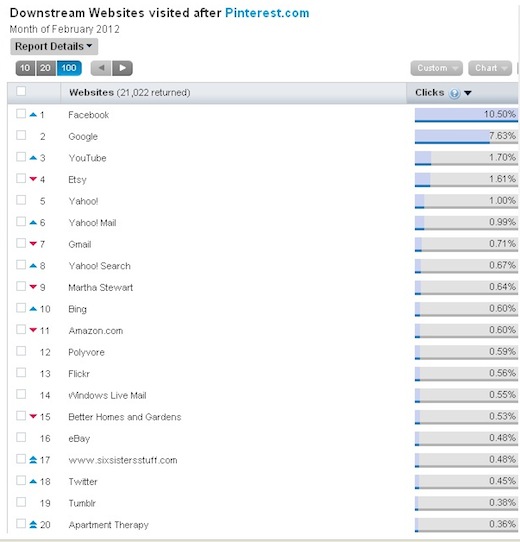Go to previous page arrow button
Viewport: 520px width, 542px height.
tap(101, 68)
